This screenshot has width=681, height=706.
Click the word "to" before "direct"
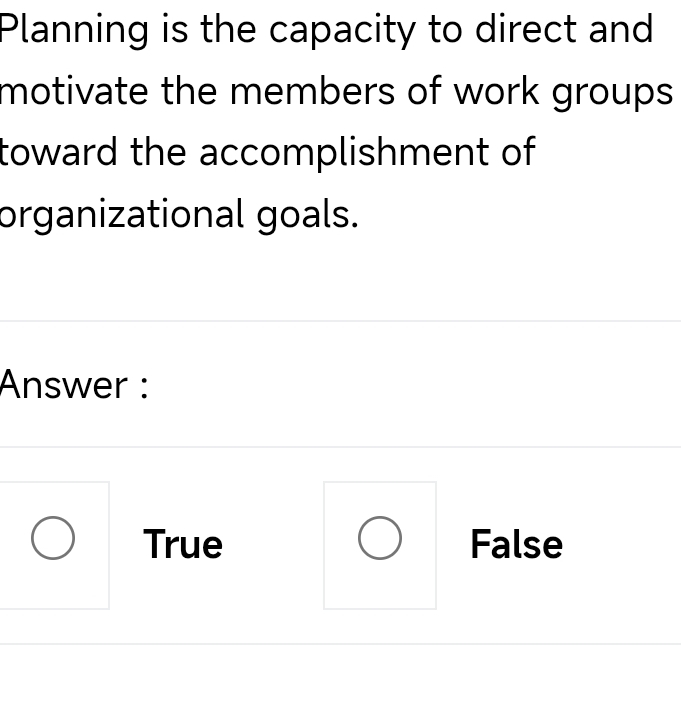445,30
